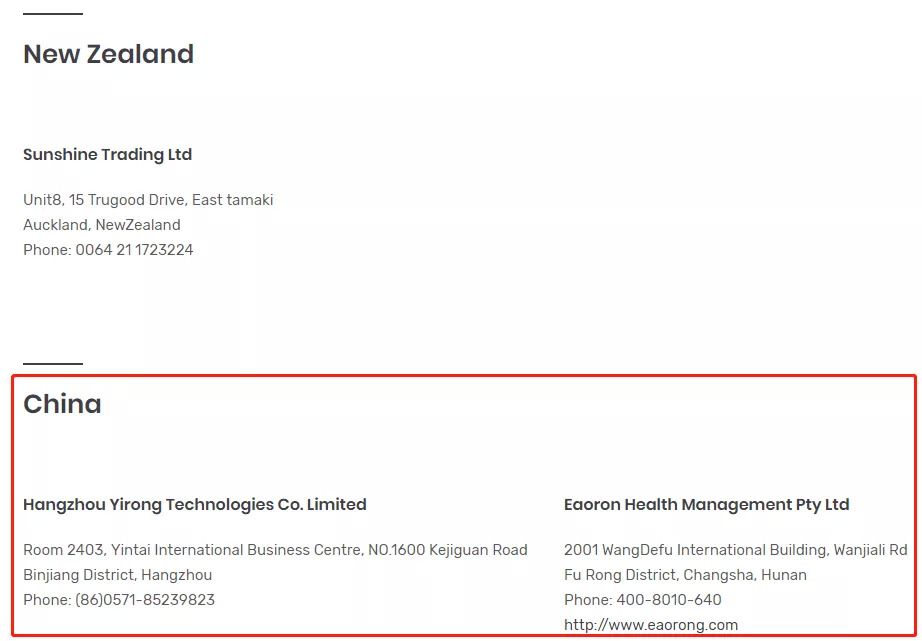This screenshot has width=922, height=641.
Task: Click the divider line above China heading
Action: point(53,364)
